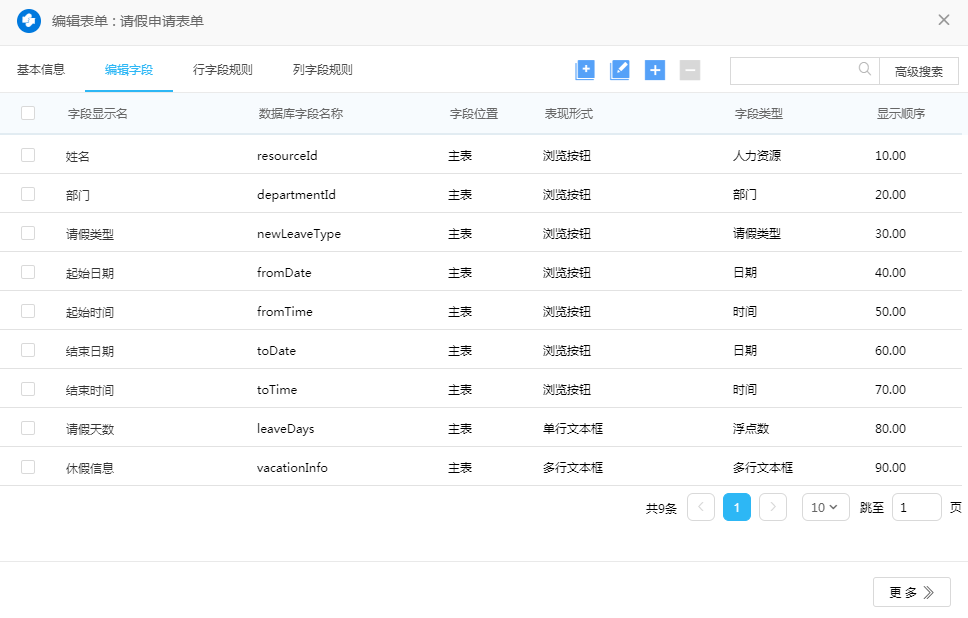968x618 pixels.
Task: Open the 行字段规则 tab
Action: (223, 70)
